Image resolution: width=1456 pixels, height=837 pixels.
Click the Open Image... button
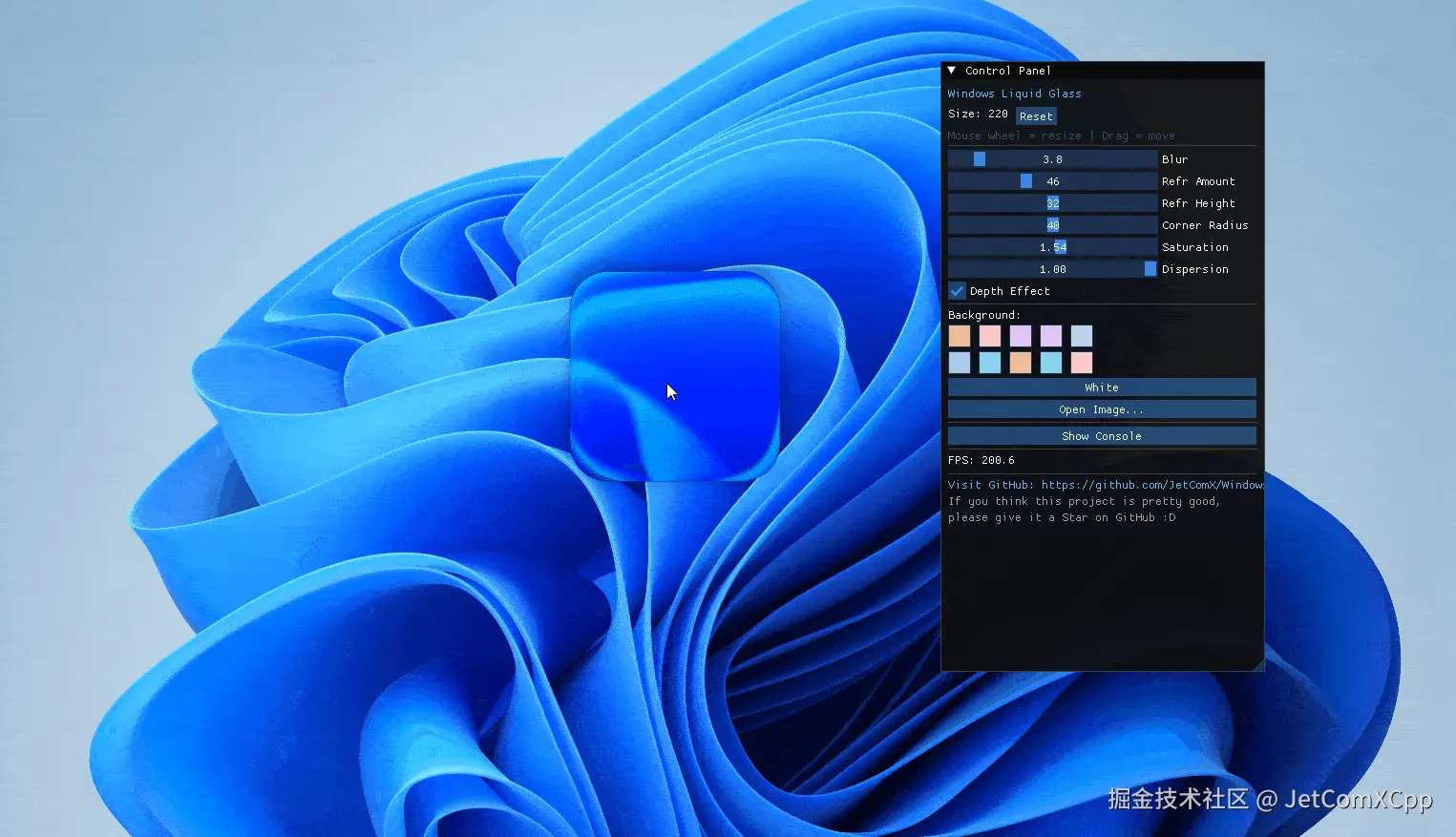[1102, 409]
